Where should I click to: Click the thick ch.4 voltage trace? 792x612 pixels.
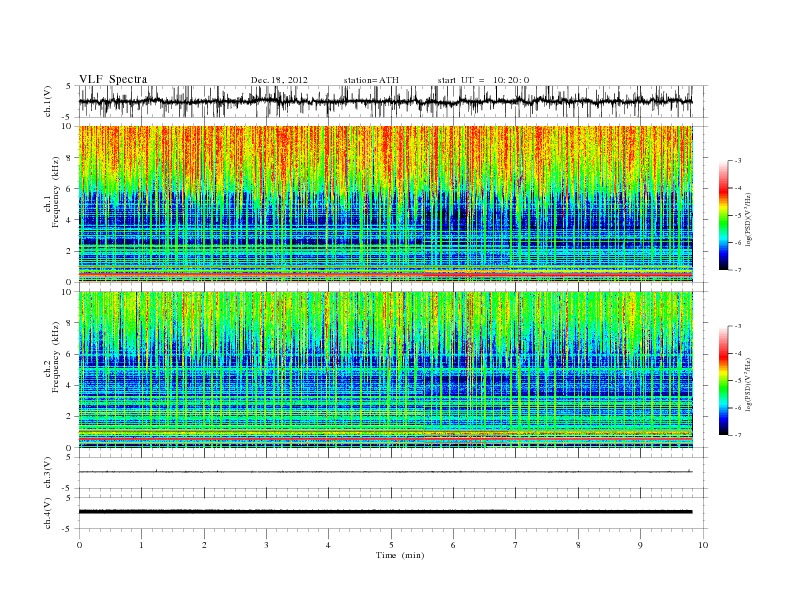pos(385,512)
